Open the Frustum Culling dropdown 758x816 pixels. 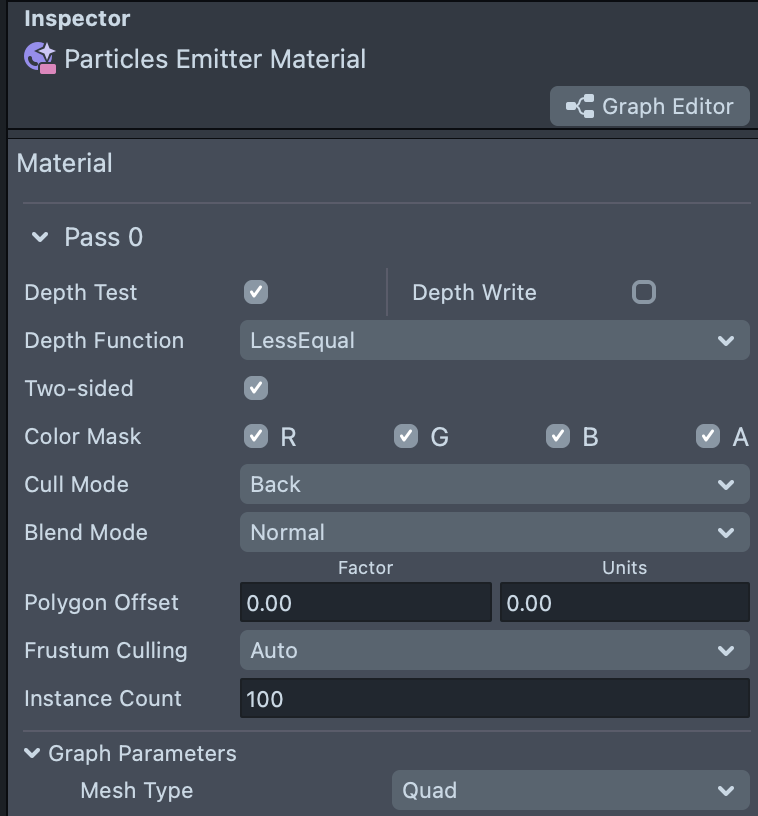click(x=494, y=650)
